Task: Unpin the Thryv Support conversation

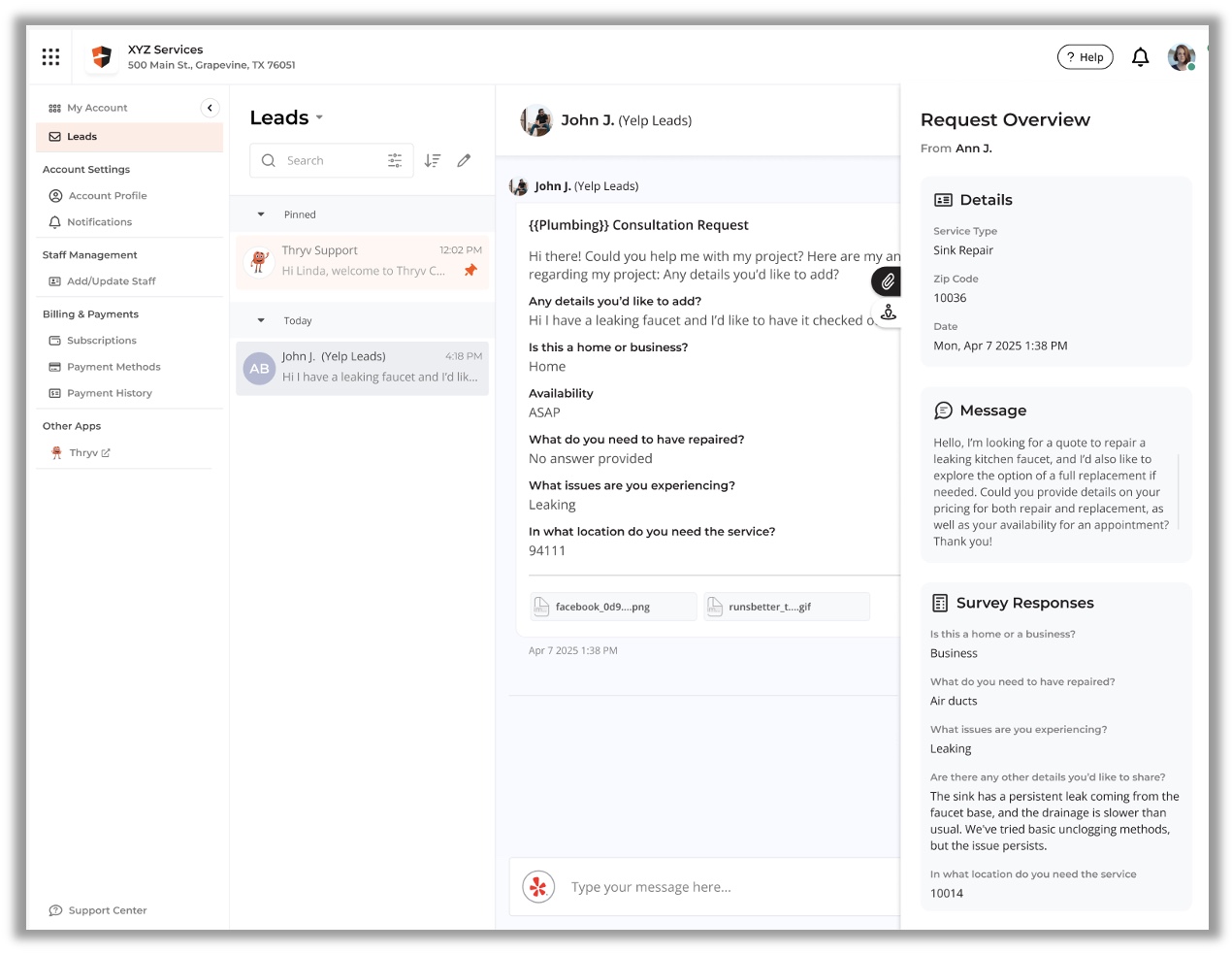Action: 470,271
